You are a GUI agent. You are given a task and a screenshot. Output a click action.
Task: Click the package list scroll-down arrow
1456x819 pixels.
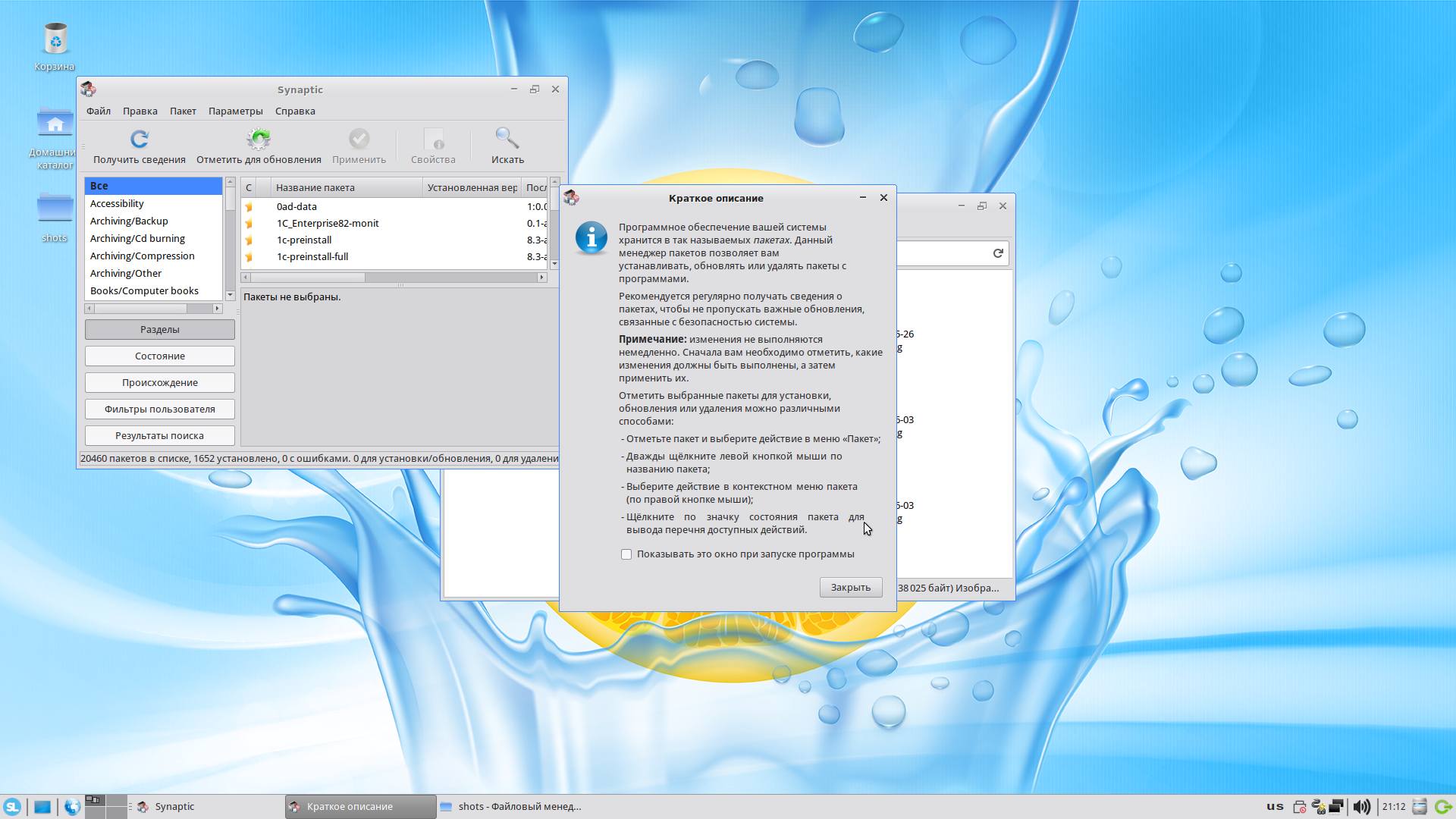[554, 264]
